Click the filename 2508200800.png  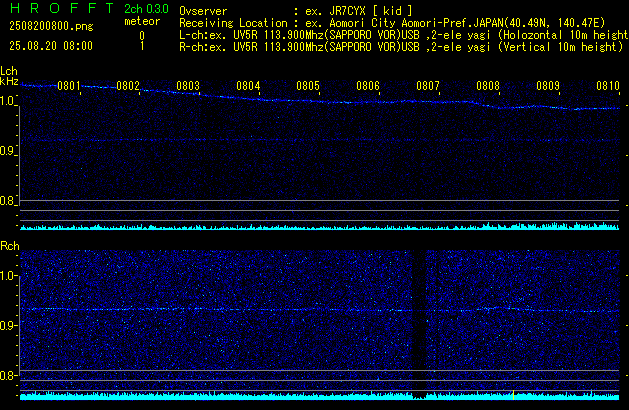pyautogui.click(x=51, y=26)
